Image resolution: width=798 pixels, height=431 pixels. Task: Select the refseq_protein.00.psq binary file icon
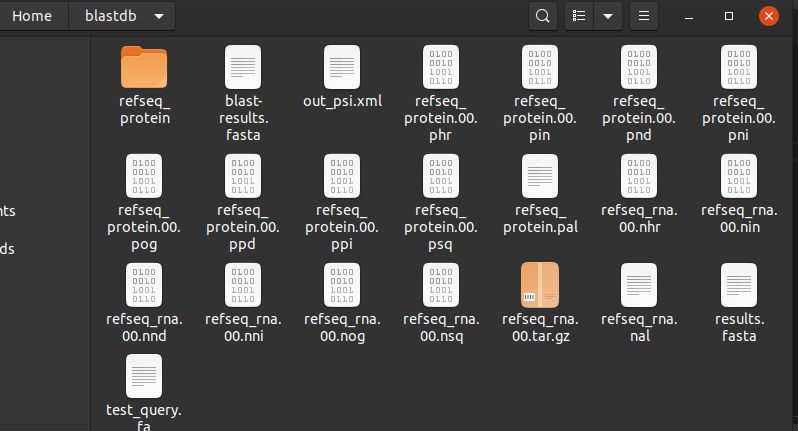point(441,176)
